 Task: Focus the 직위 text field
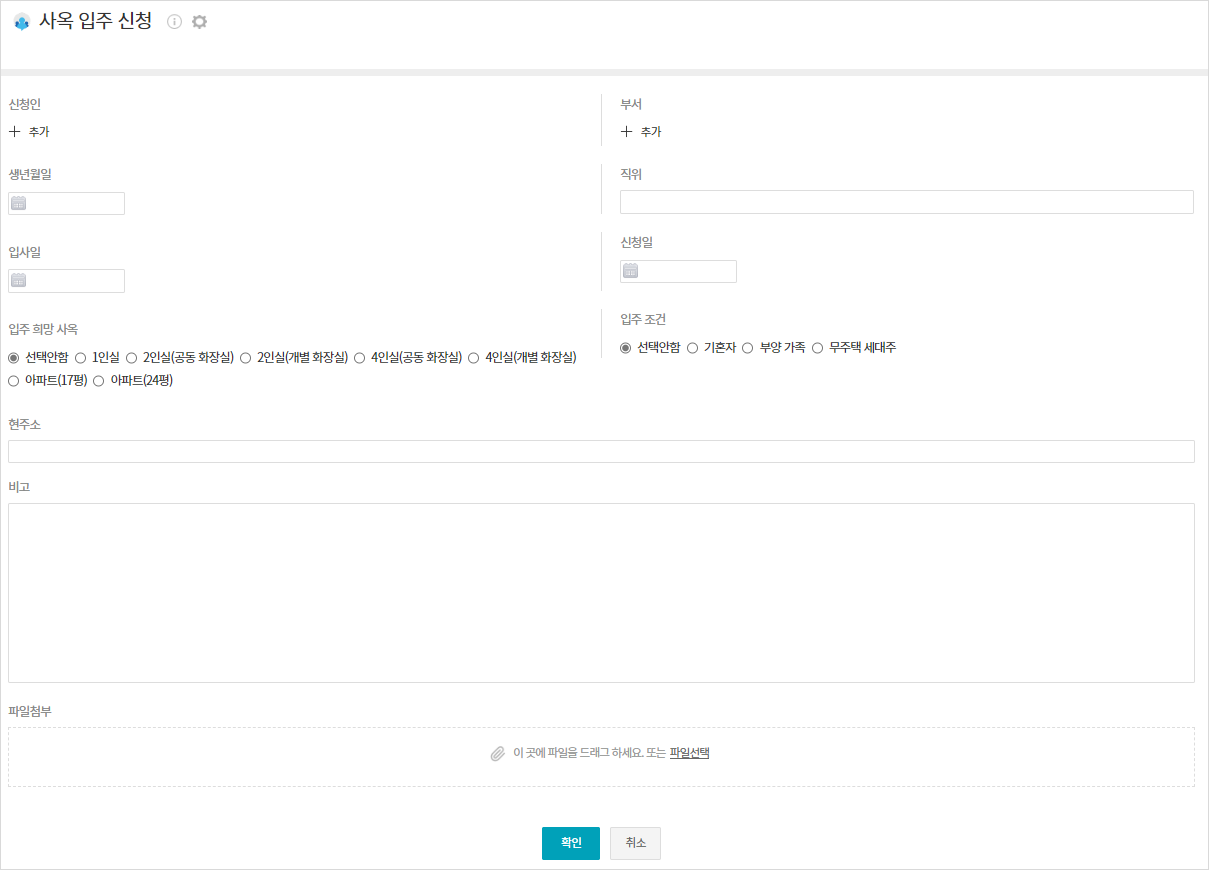[906, 202]
